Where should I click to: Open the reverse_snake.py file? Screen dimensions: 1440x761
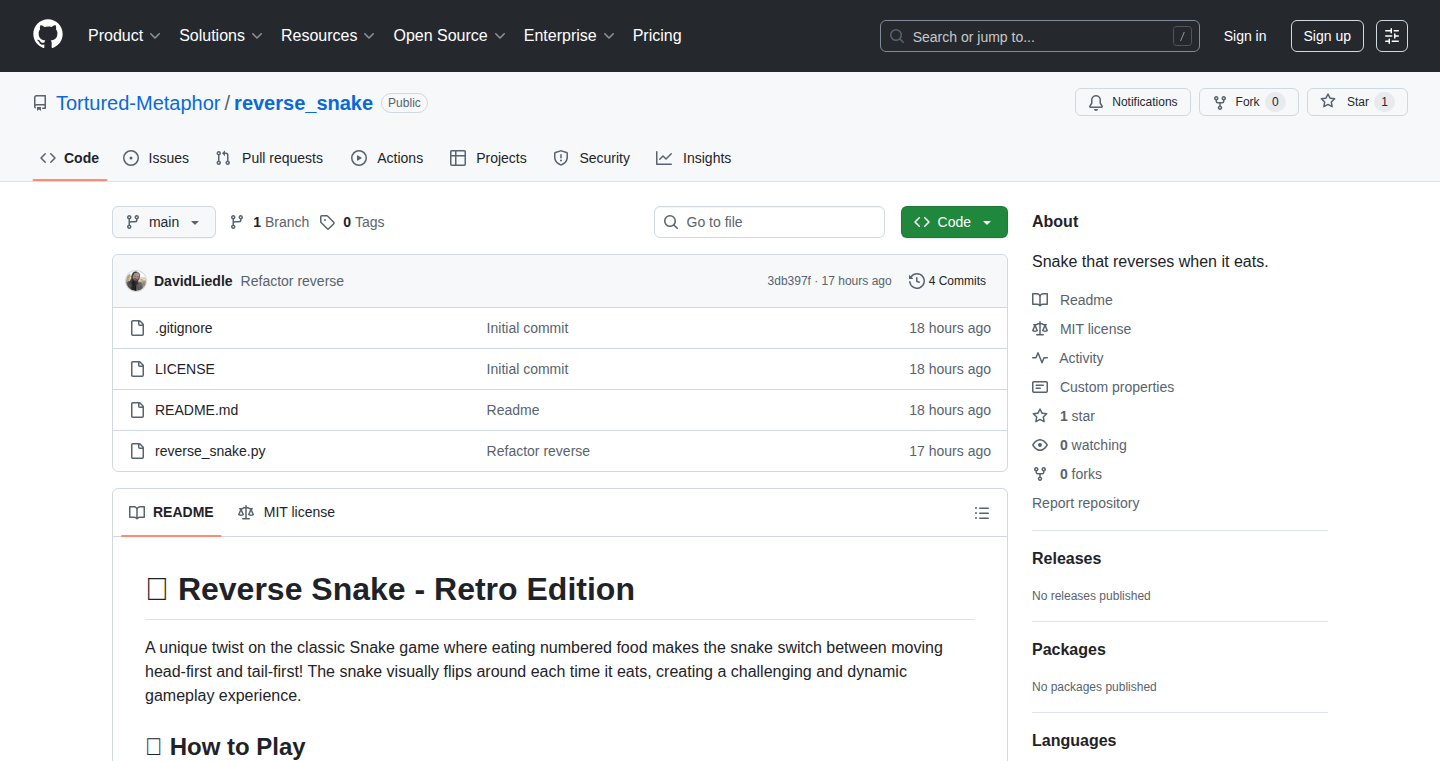click(x=210, y=451)
